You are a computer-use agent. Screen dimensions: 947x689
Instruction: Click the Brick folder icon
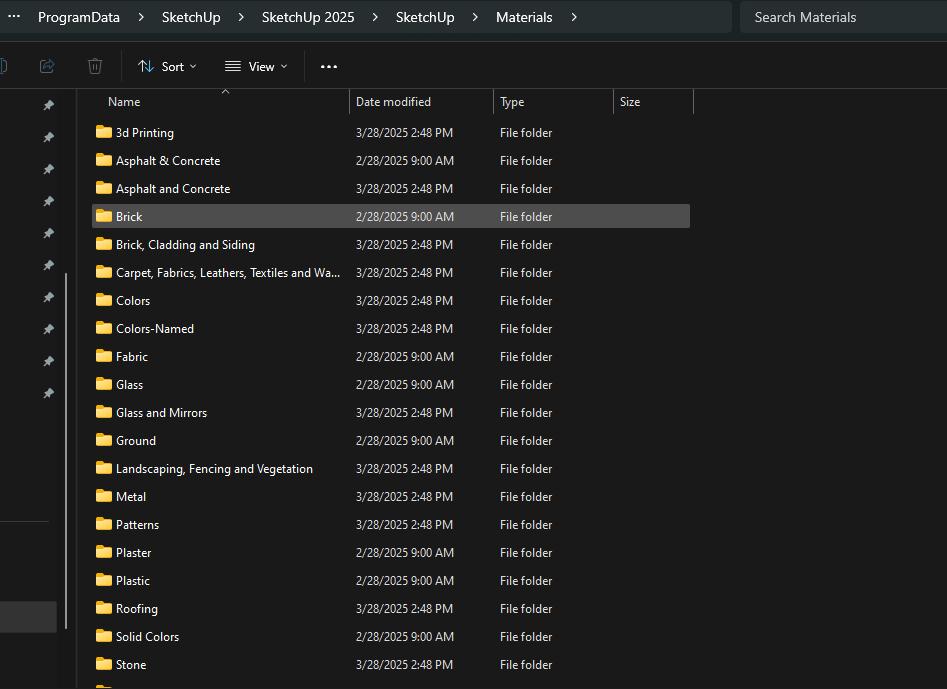coord(104,216)
